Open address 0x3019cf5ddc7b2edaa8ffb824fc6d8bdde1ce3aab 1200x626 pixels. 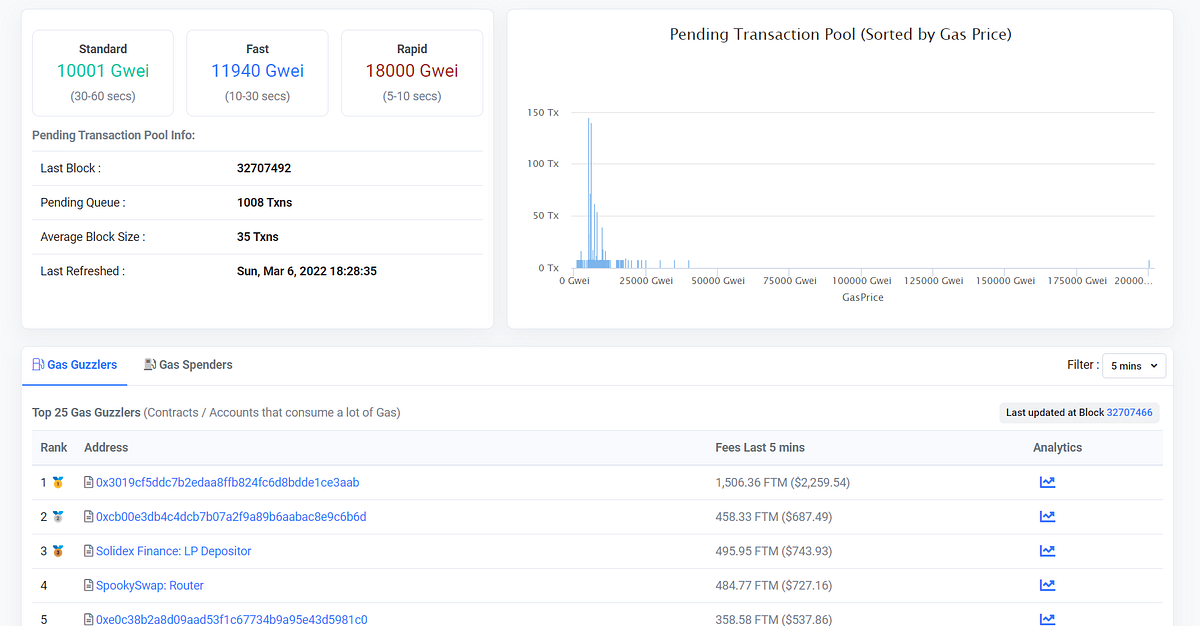(227, 482)
